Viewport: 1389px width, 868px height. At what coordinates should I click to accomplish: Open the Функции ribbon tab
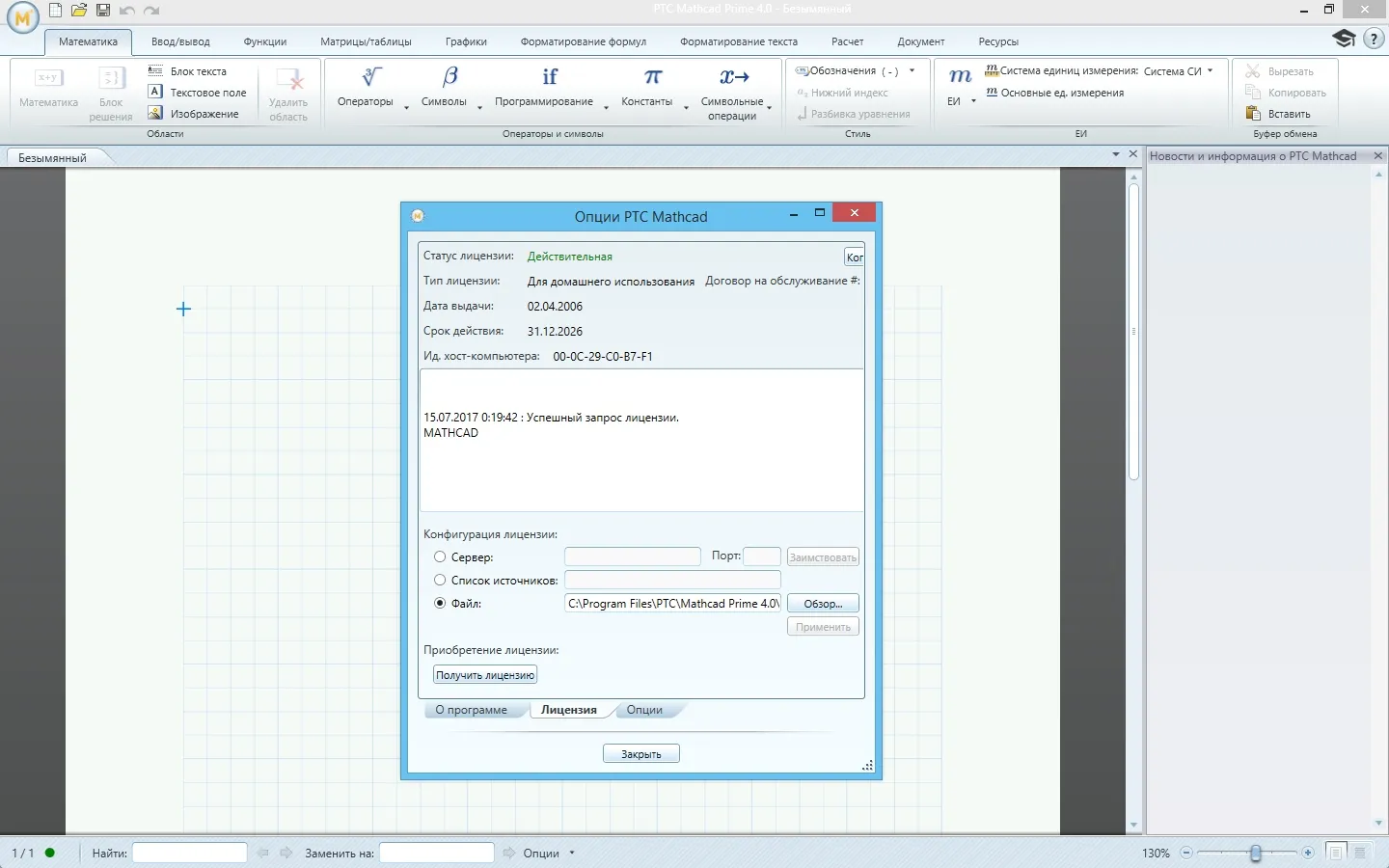[265, 41]
